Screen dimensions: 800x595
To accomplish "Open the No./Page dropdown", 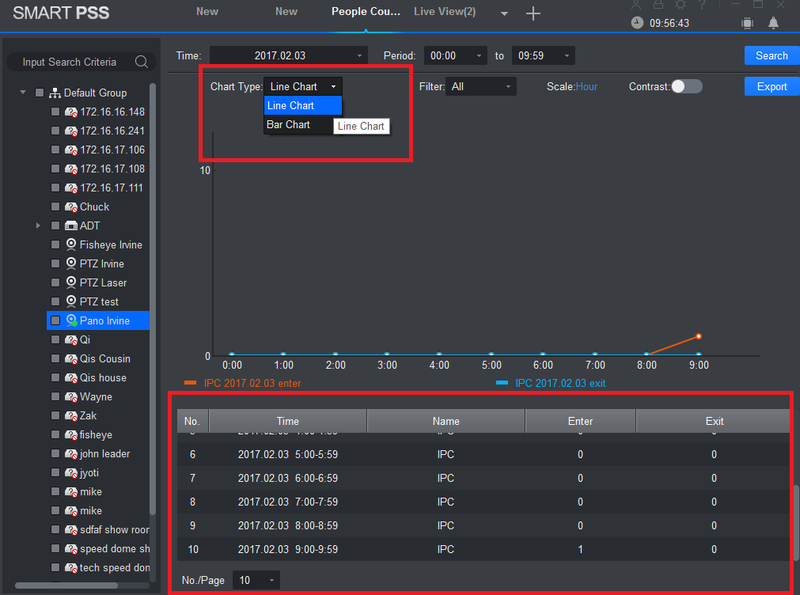I will click(256, 580).
